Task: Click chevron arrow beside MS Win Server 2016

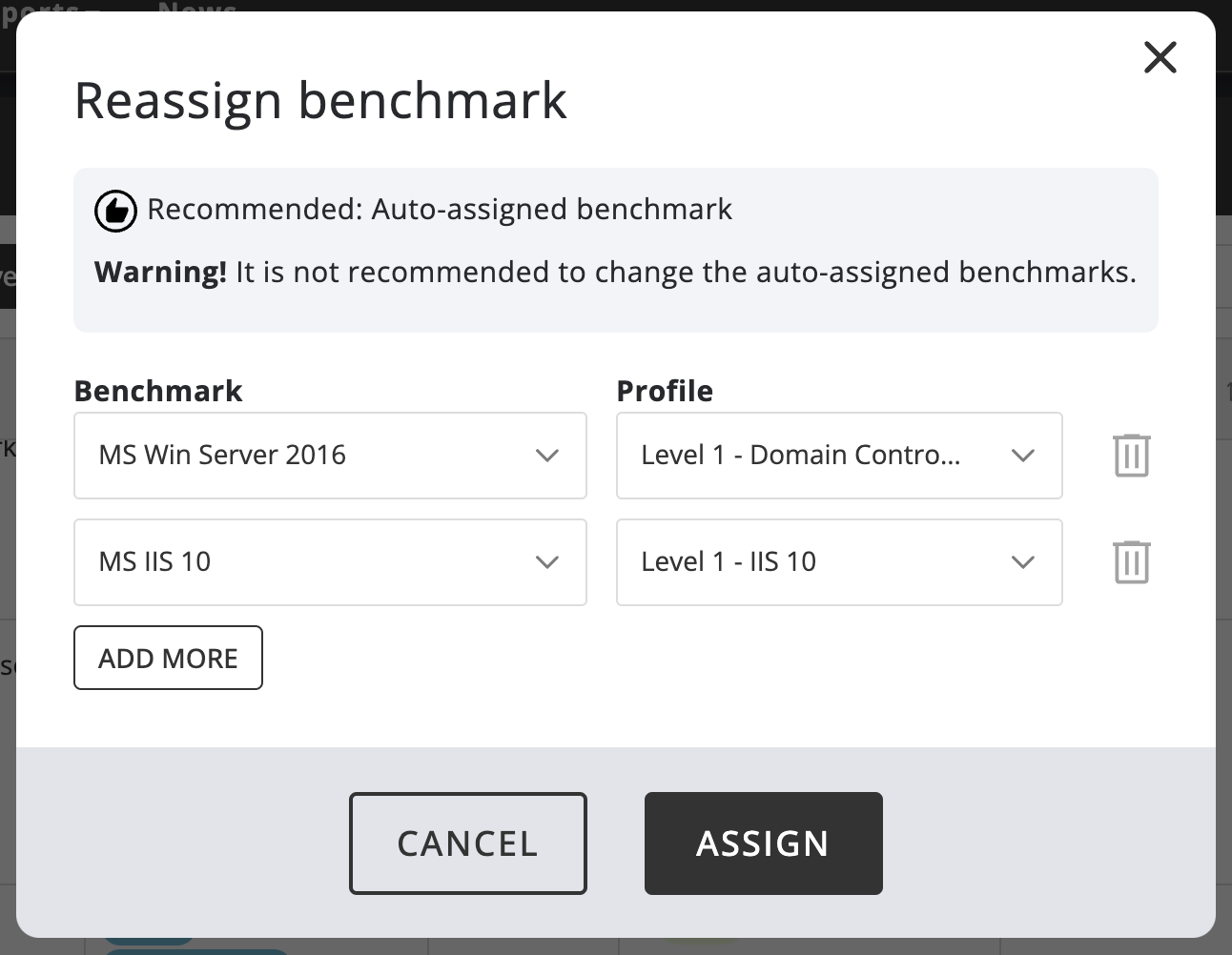Action: pyautogui.click(x=547, y=456)
